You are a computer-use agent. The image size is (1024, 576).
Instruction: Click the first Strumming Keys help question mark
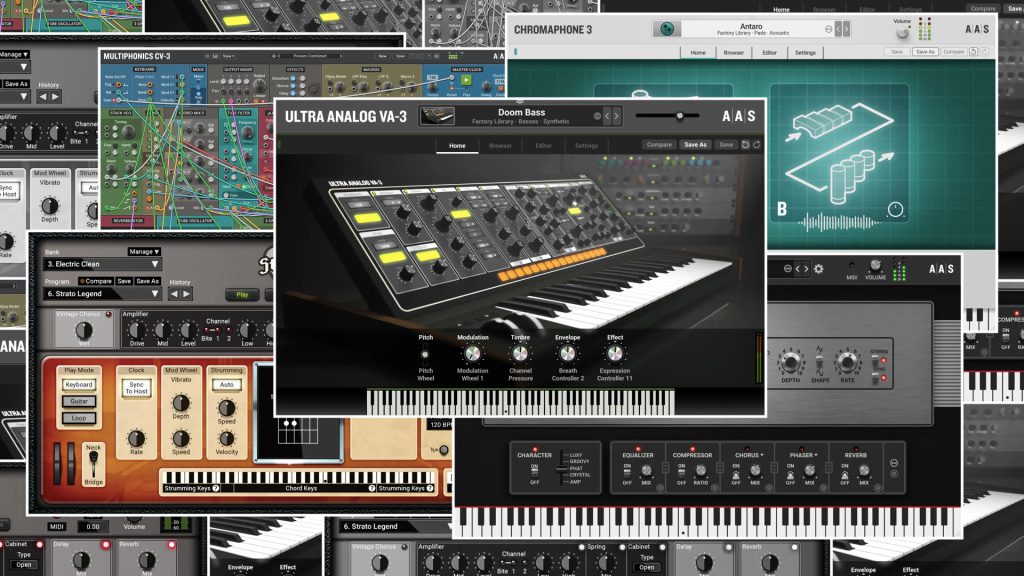point(216,488)
